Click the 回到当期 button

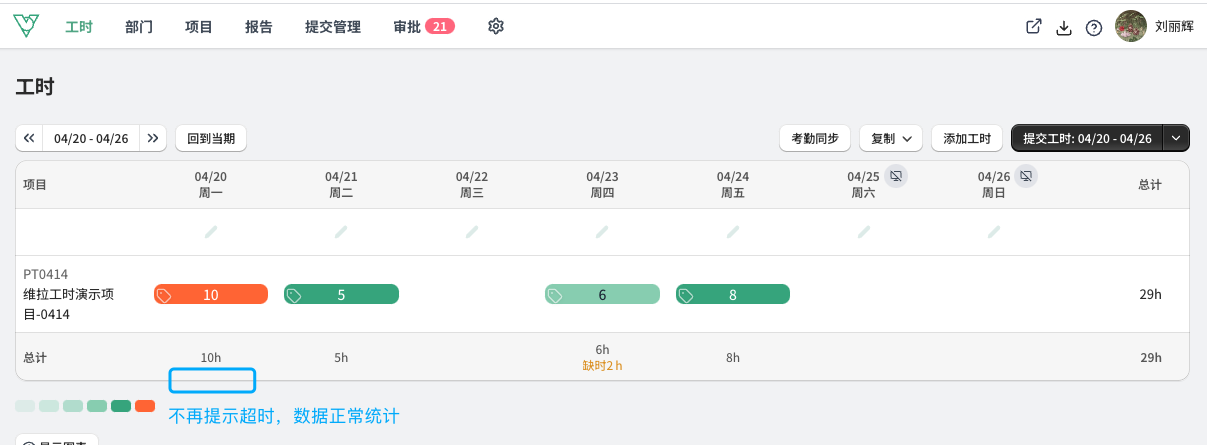click(x=211, y=138)
